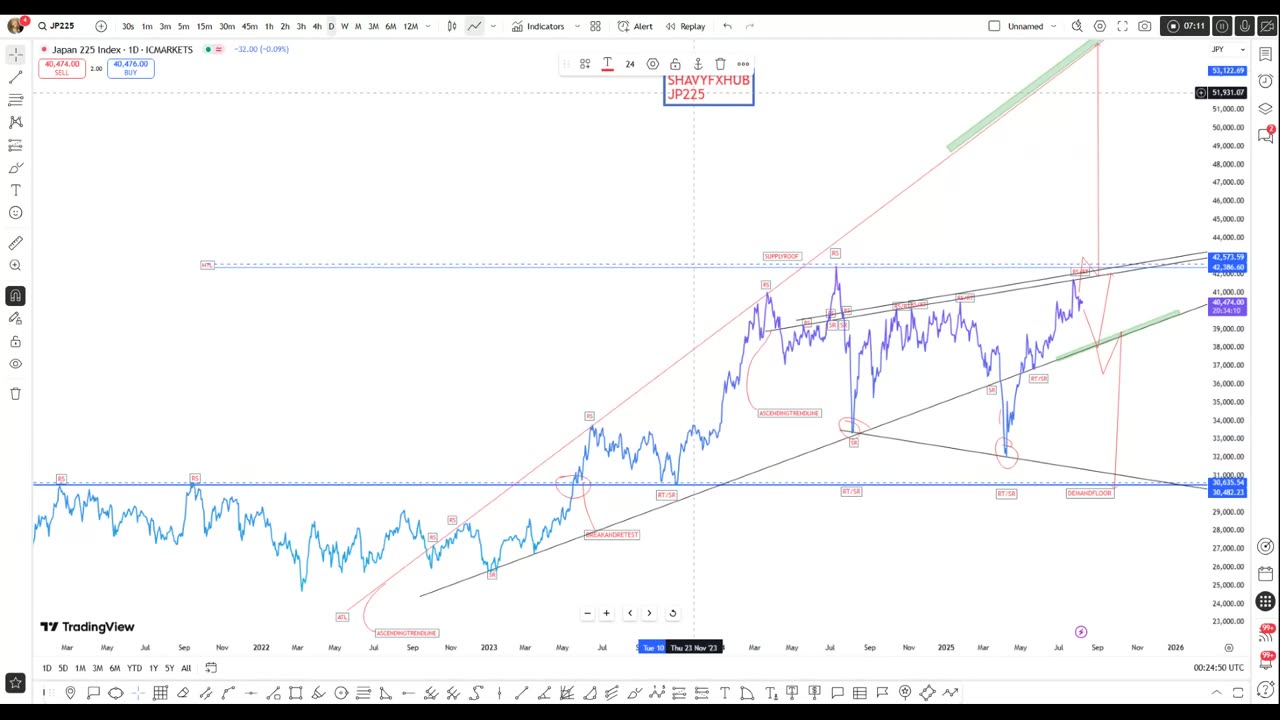Open the Indicators dialog

click(538, 26)
